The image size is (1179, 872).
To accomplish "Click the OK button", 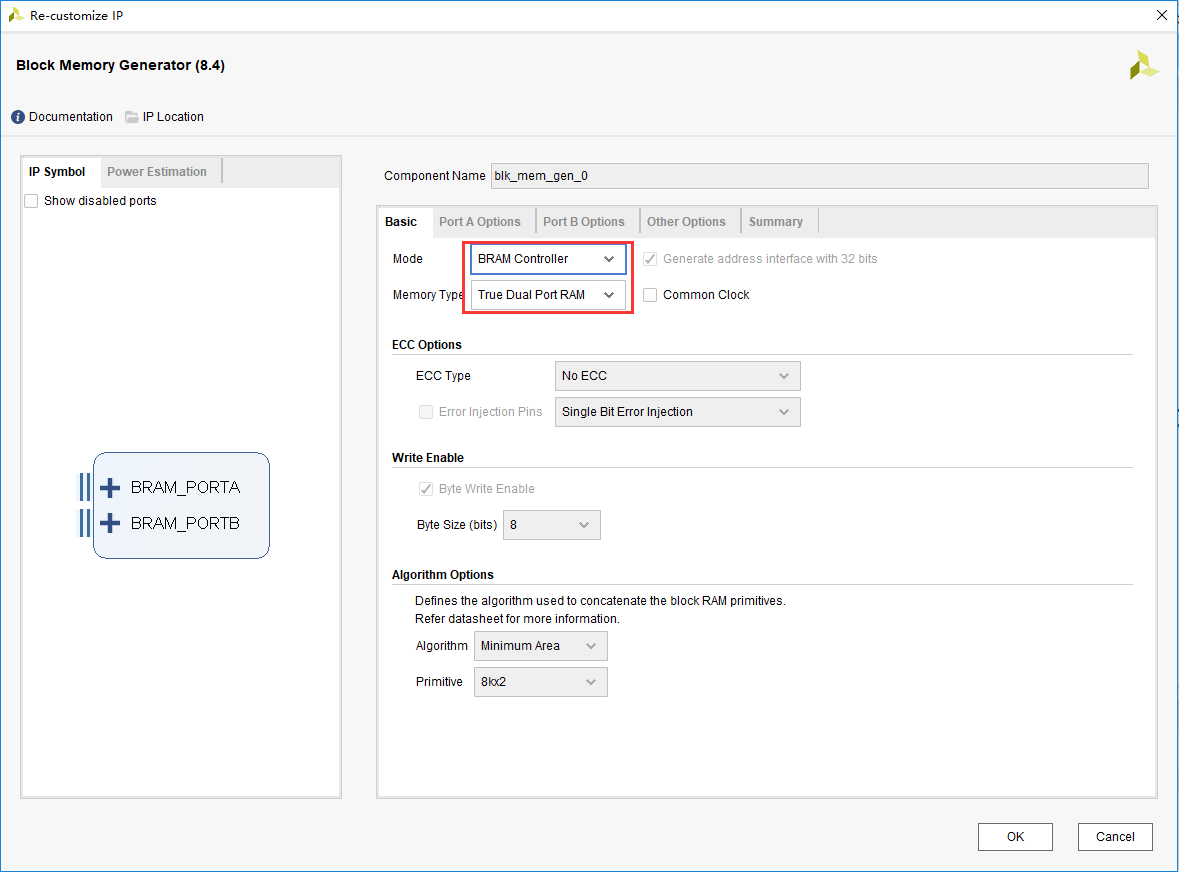I will click(x=1015, y=837).
